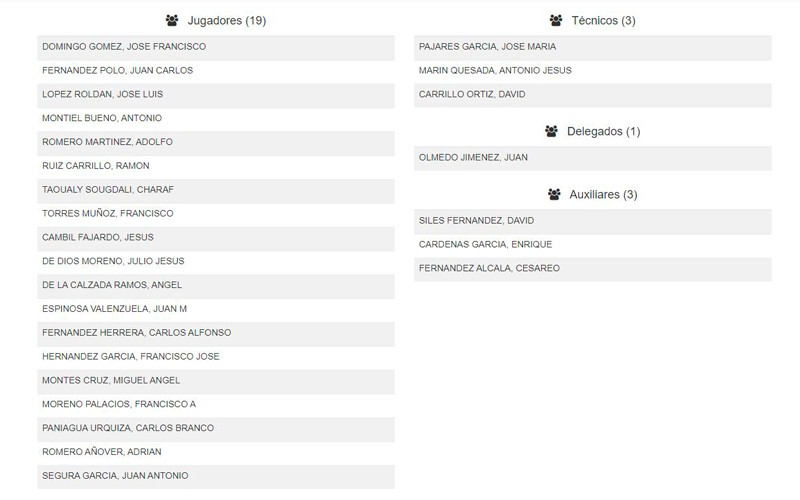
Task: Select delegate OLMEDO JIMENEZ, JUAN
Action: 593,159
